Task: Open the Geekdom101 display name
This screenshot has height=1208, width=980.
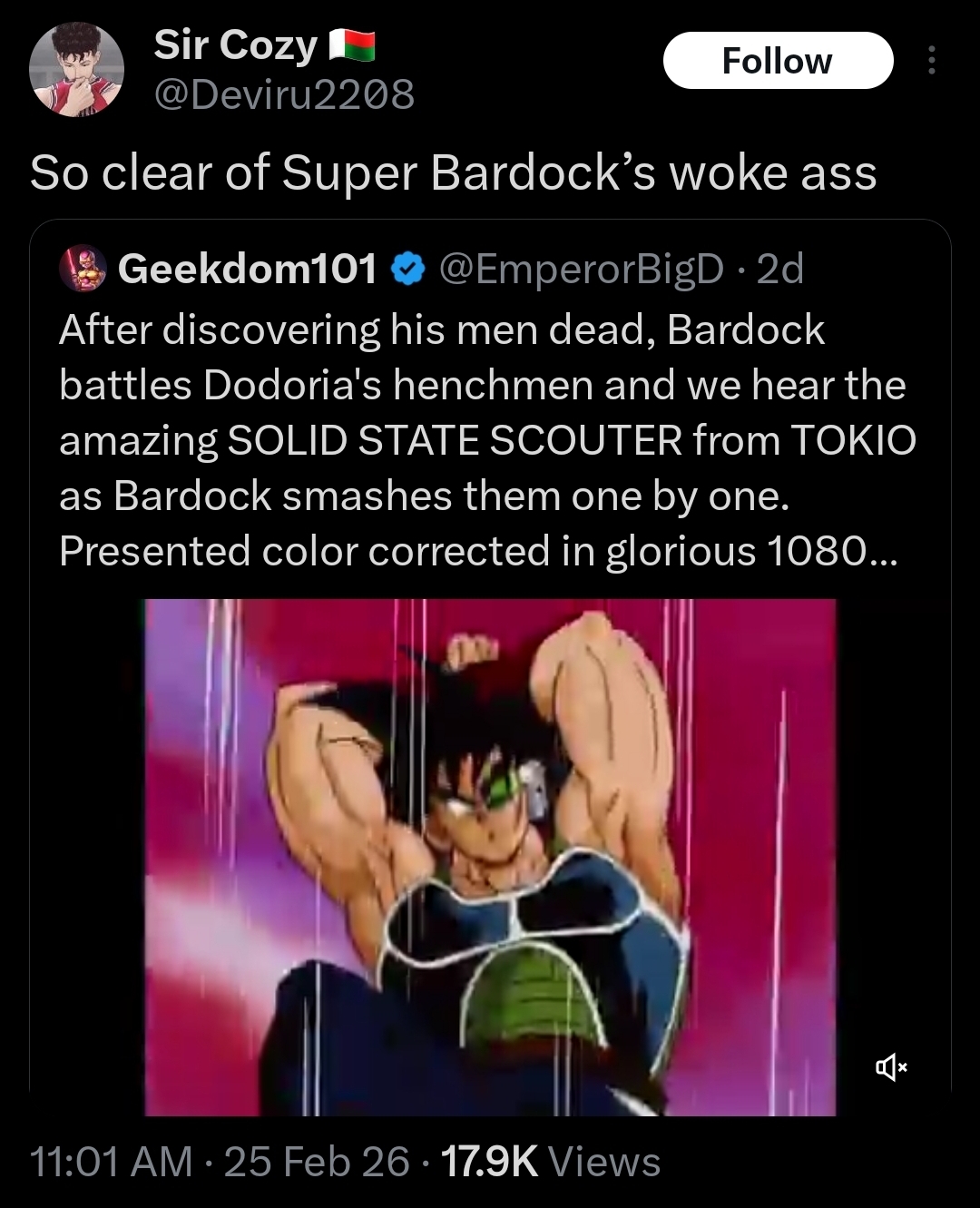Action: pos(247,268)
